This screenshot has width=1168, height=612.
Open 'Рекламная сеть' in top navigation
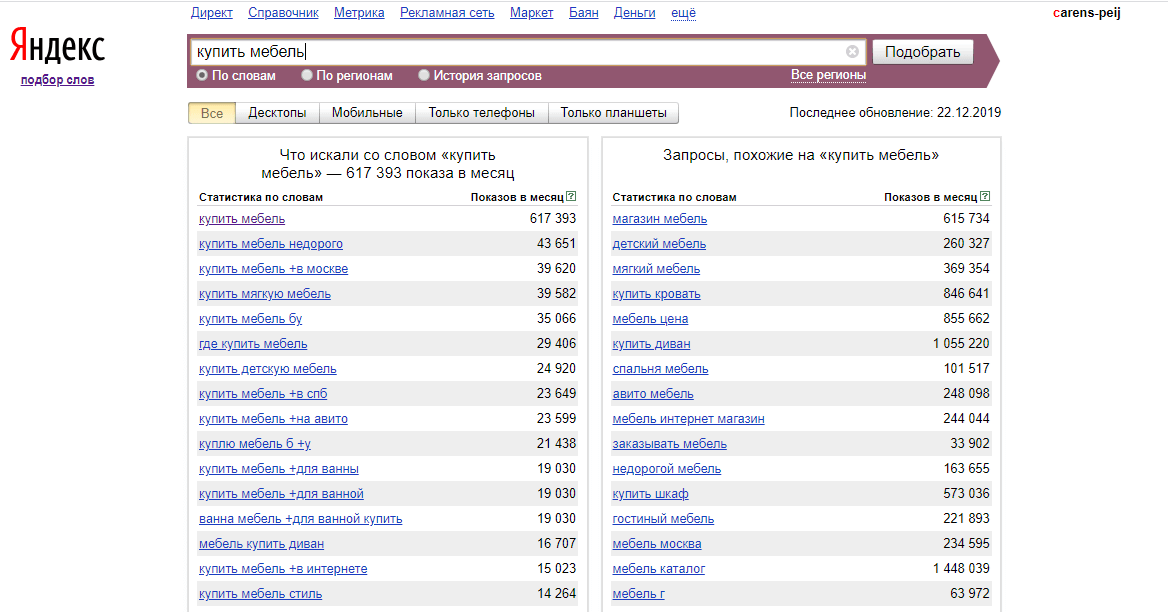[x=447, y=13]
